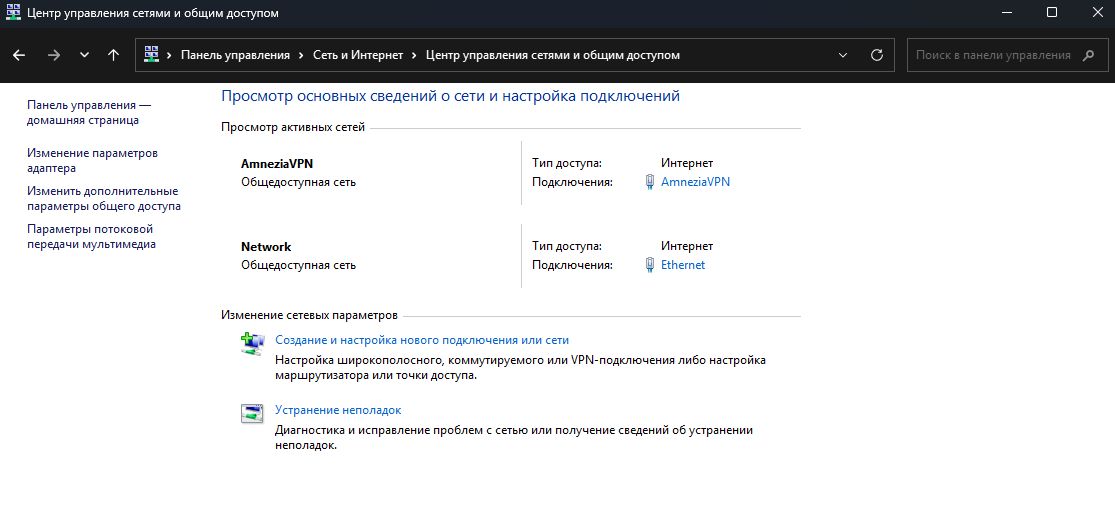The width and height of the screenshot is (1115, 519).
Task: Open recent locations dropdown chevron
Action: pyautogui.click(x=84, y=55)
